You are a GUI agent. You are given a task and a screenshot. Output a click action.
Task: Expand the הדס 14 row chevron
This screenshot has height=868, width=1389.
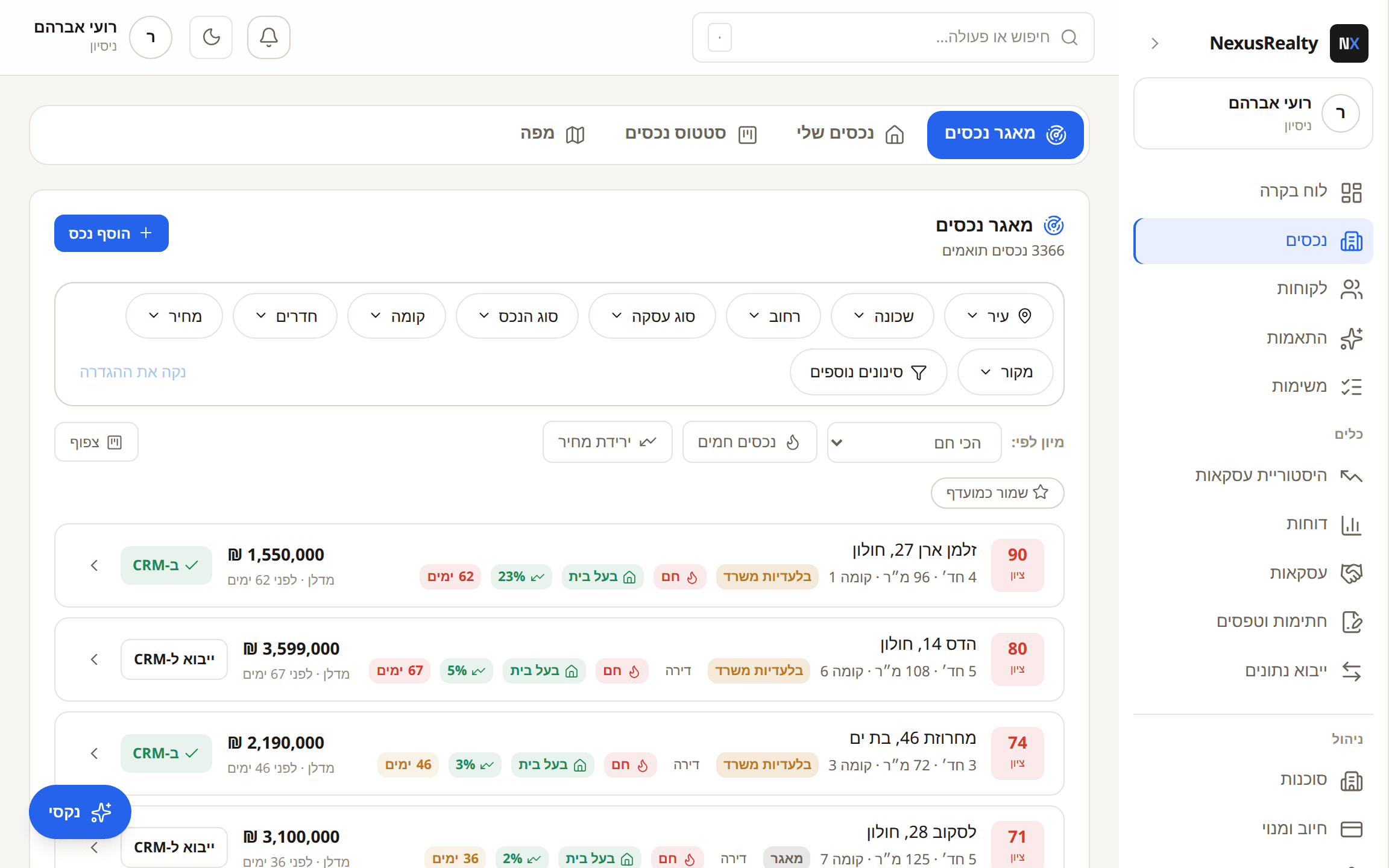(94, 659)
